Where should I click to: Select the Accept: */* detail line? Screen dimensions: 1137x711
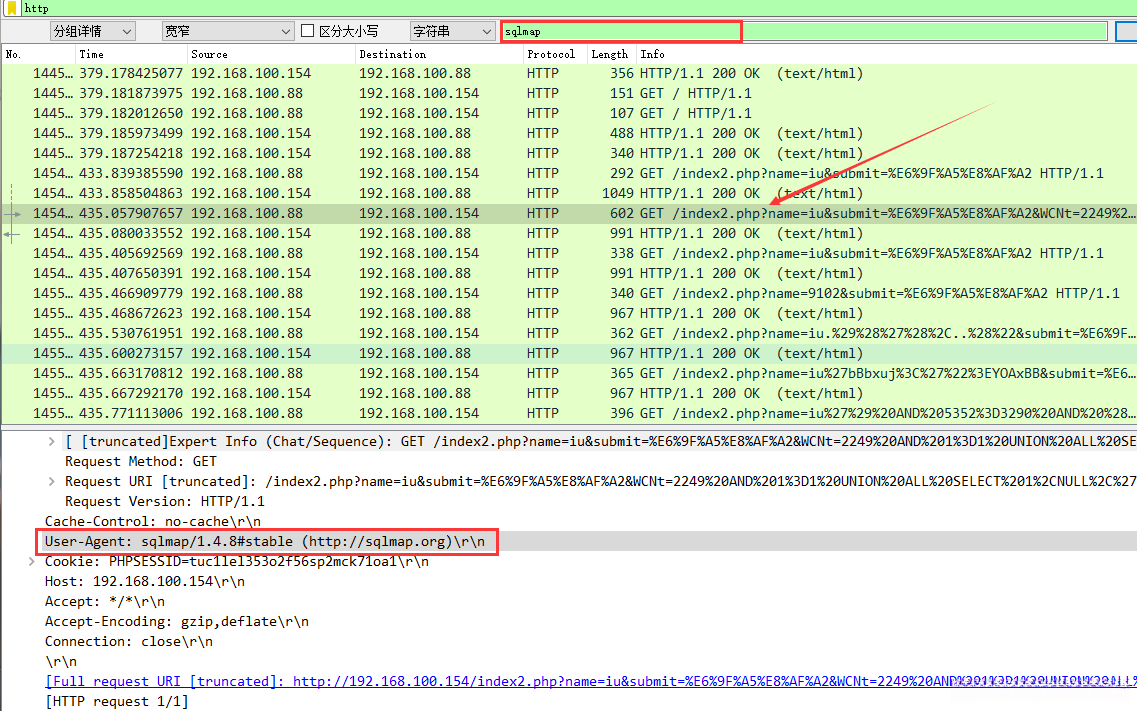click(x=104, y=602)
